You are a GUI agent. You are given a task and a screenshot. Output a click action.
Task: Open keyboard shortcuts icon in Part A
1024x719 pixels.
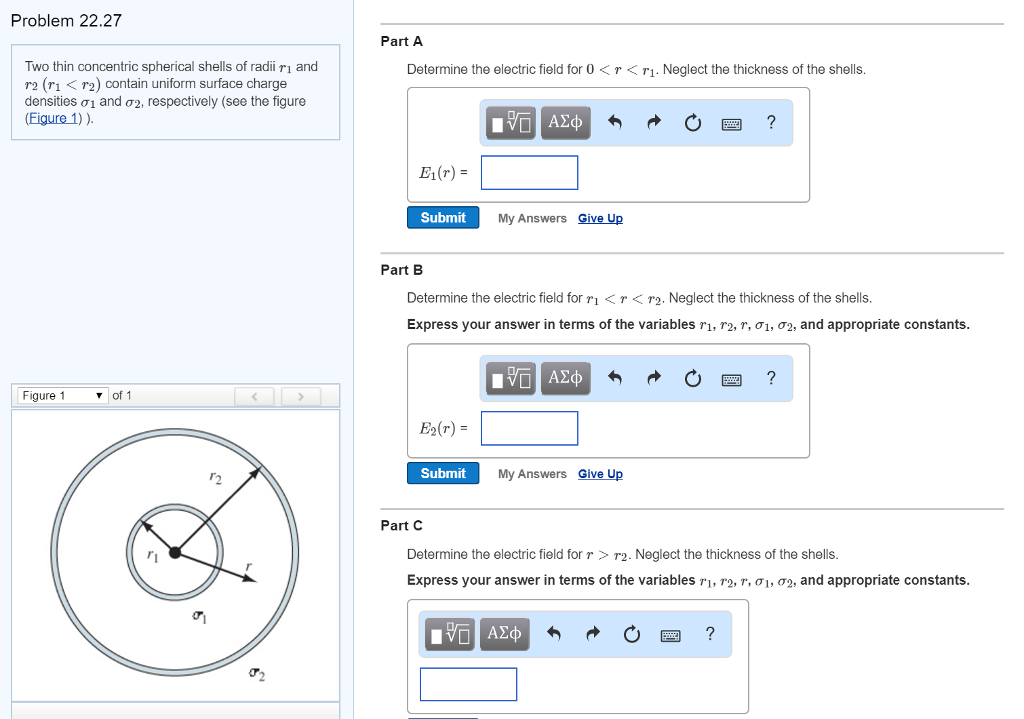[x=732, y=123]
